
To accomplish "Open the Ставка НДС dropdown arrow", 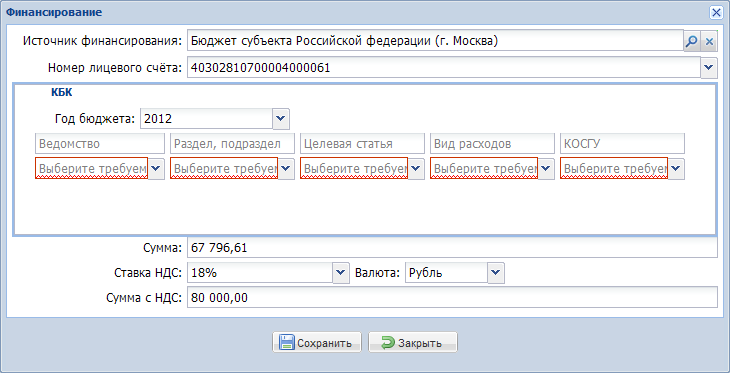I will pos(341,273).
